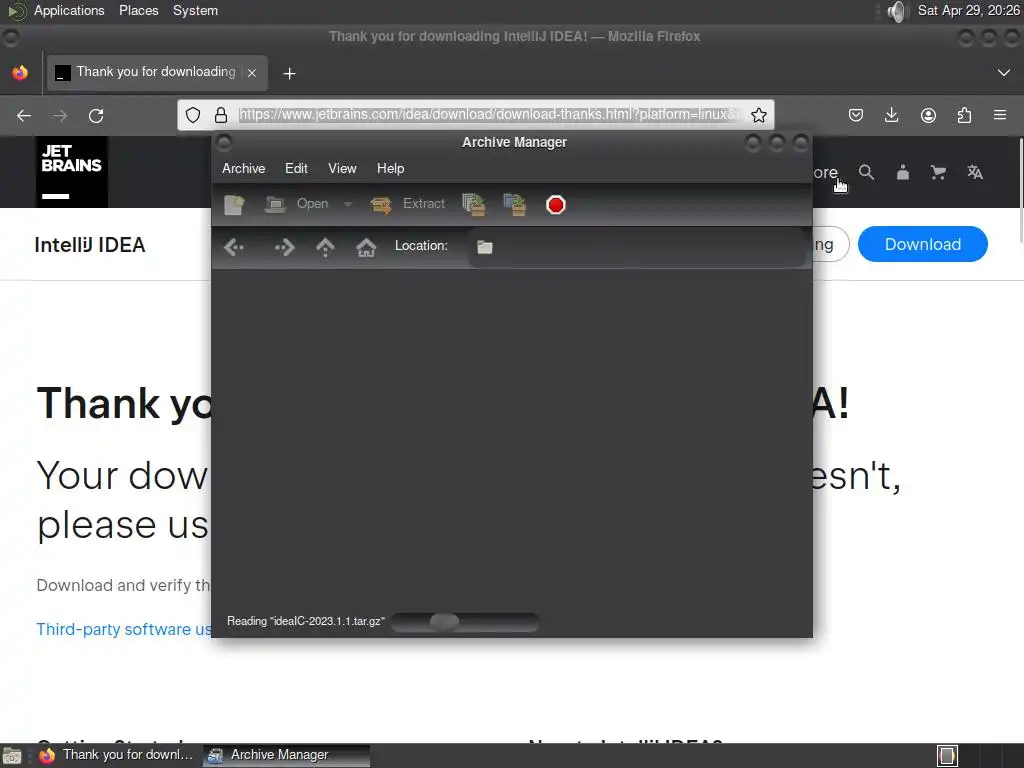This screenshot has width=1024, height=768.
Task: Open the Help menu in Archive Manager
Action: [x=391, y=168]
